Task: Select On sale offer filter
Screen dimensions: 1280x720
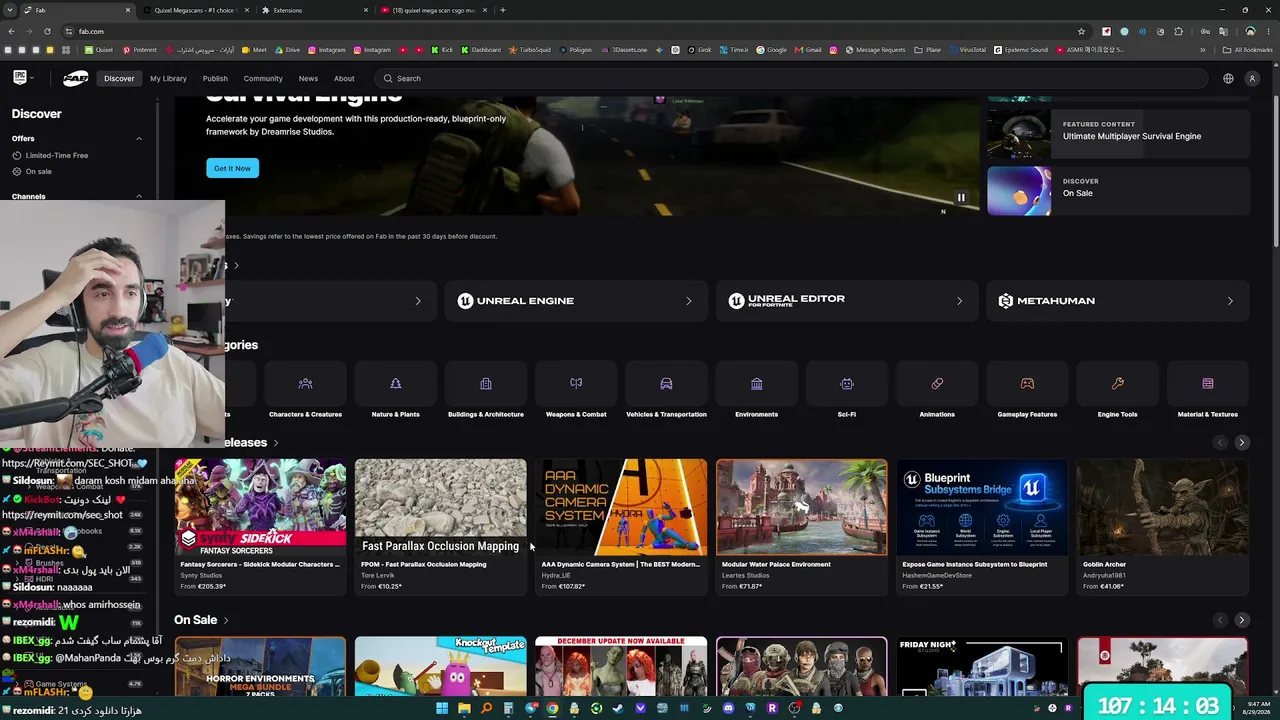Action: 32,171
